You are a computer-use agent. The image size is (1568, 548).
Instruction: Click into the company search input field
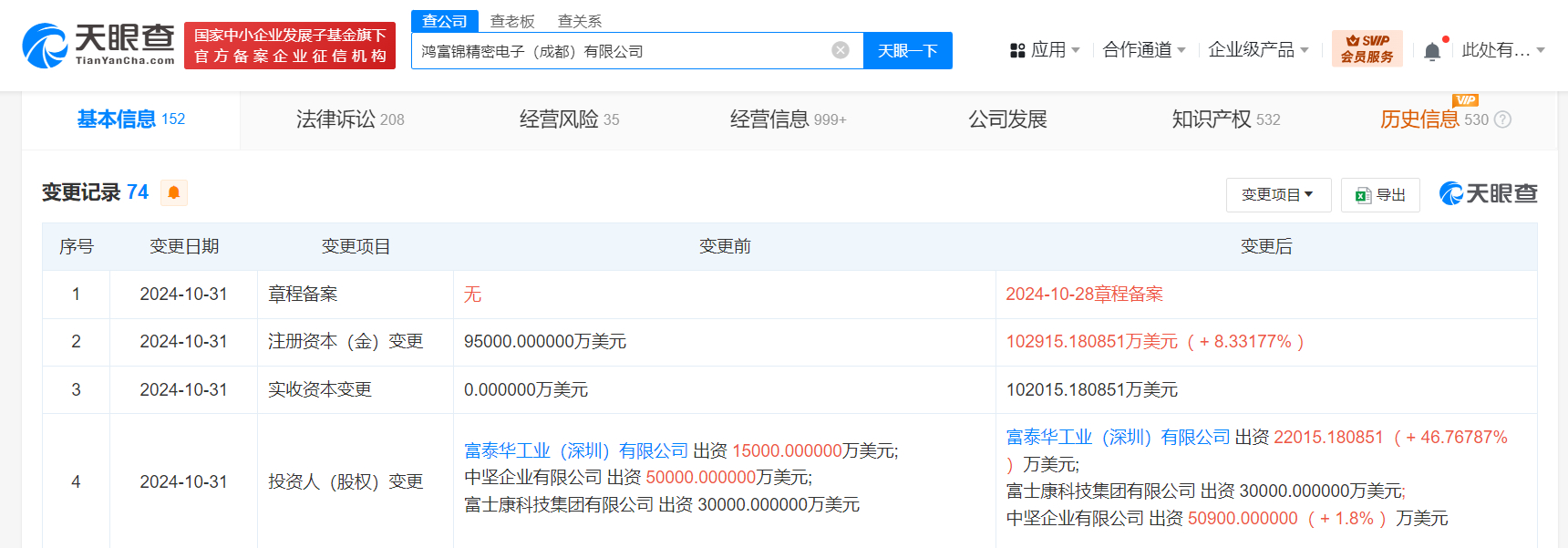pyautogui.click(x=620, y=51)
